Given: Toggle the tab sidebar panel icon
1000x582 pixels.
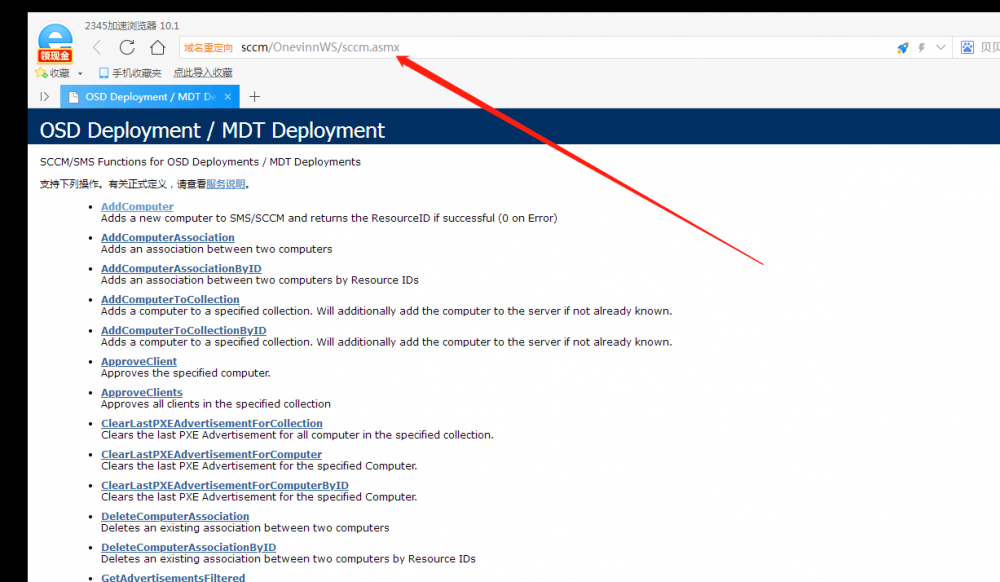Looking at the screenshot, I should (x=44, y=97).
